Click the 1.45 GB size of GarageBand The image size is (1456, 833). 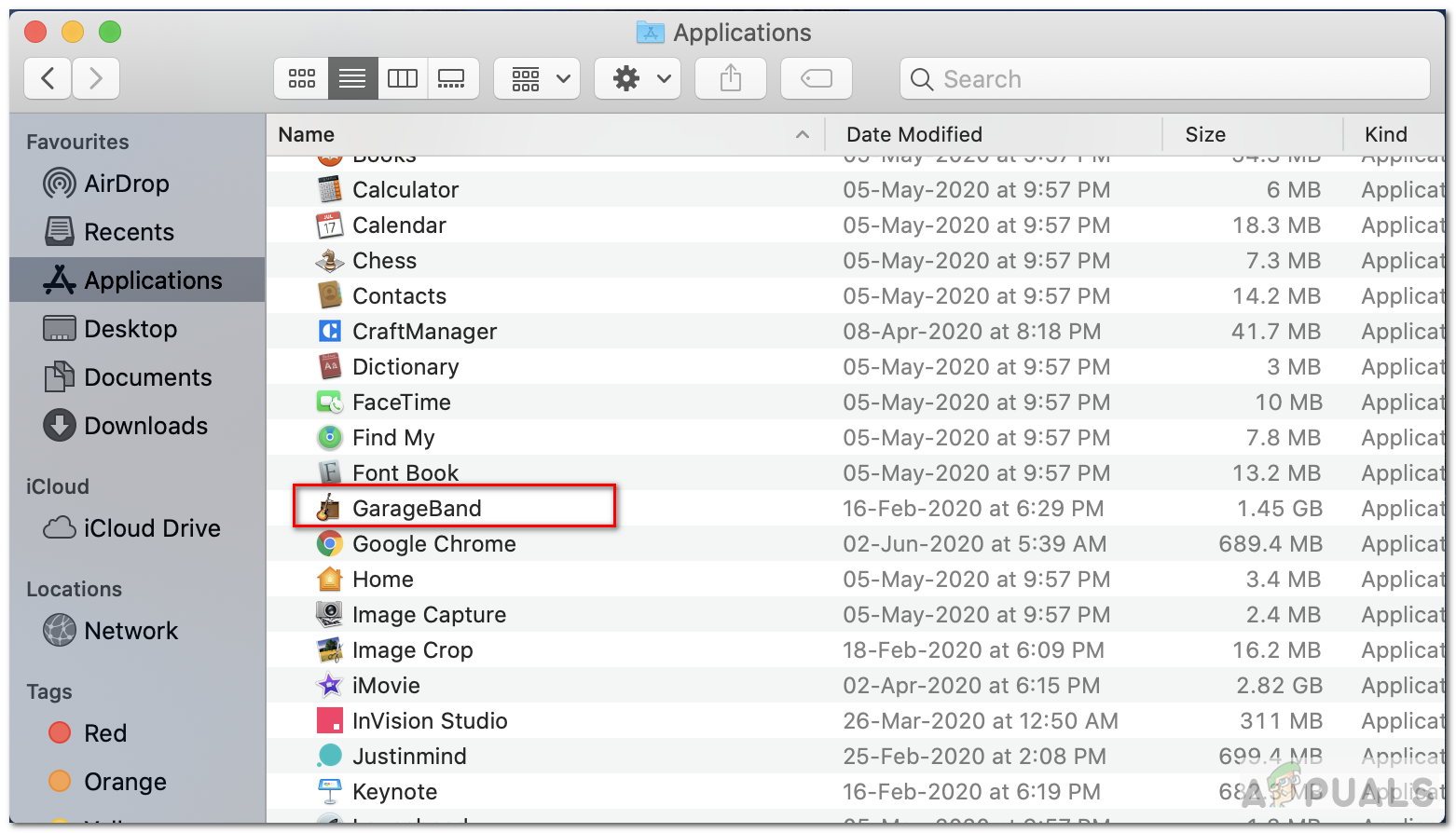[x=1280, y=509]
